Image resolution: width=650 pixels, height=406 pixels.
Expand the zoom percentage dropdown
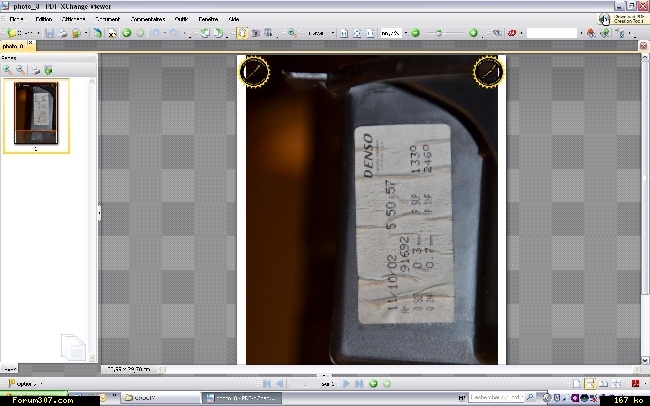pos(405,33)
